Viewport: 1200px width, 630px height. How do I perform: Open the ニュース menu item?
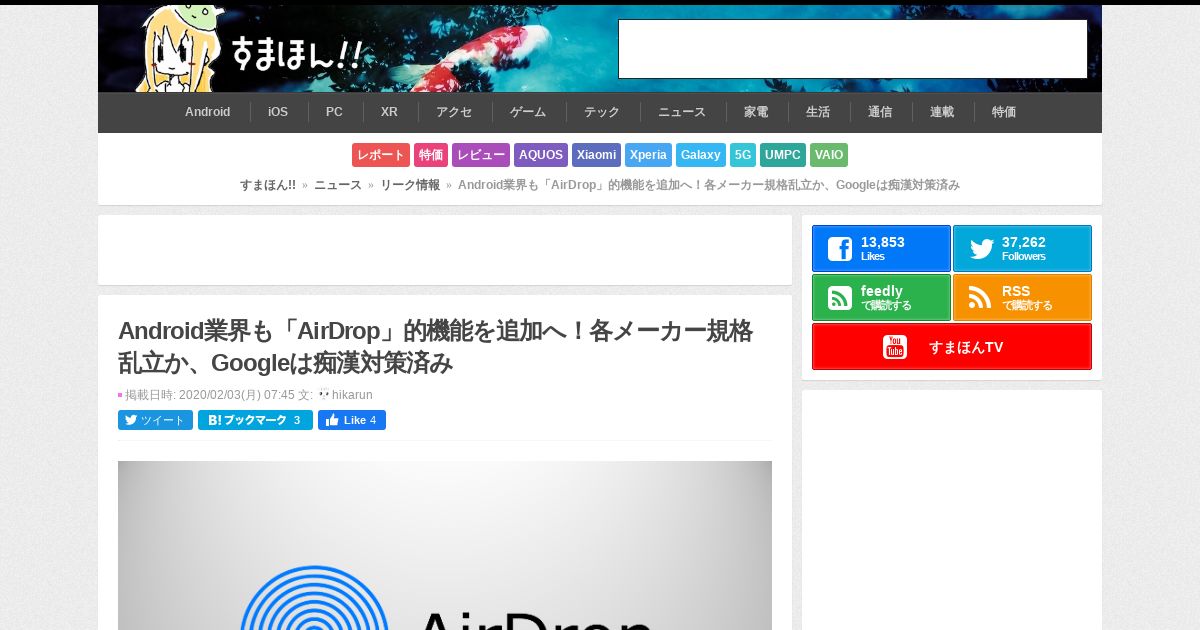coord(682,112)
